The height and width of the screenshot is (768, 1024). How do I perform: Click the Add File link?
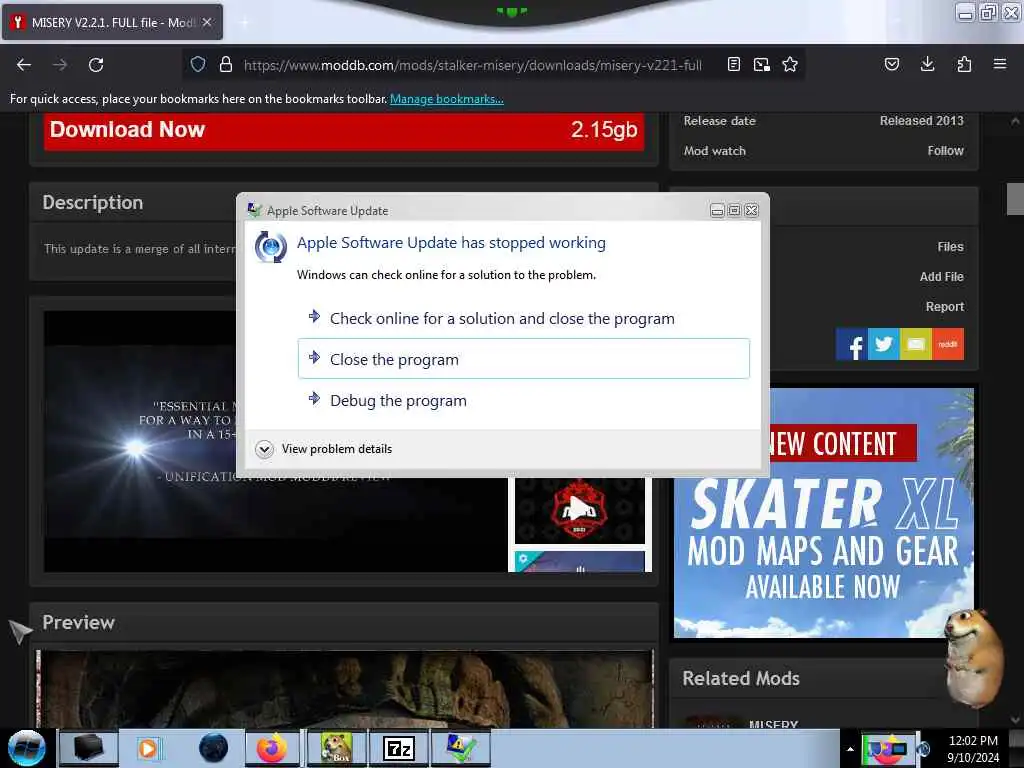point(941,277)
